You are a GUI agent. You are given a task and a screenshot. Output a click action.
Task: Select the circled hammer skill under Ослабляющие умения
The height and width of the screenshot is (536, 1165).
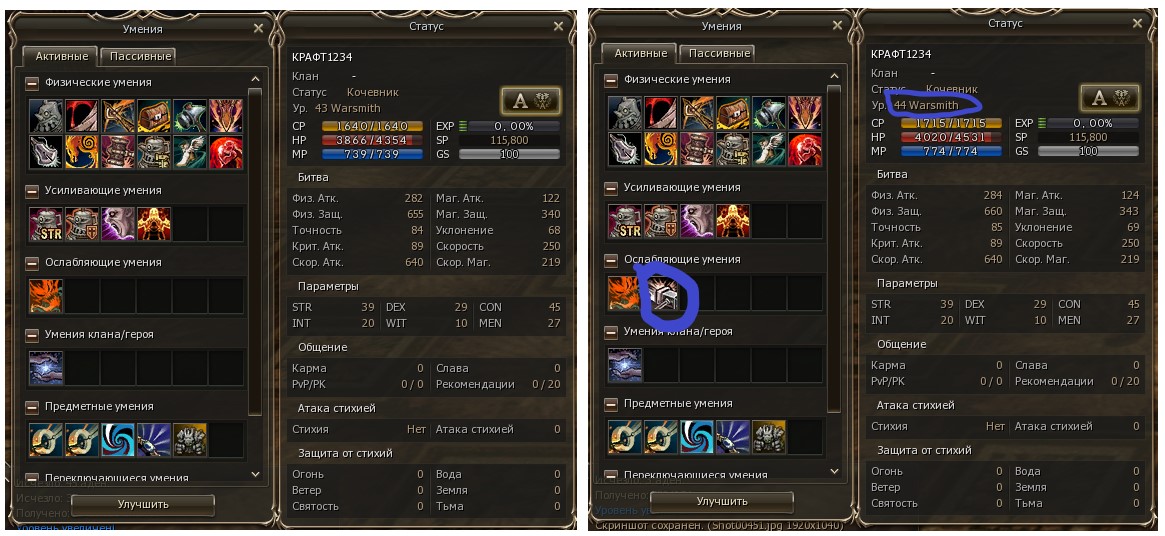(x=661, y=293)
